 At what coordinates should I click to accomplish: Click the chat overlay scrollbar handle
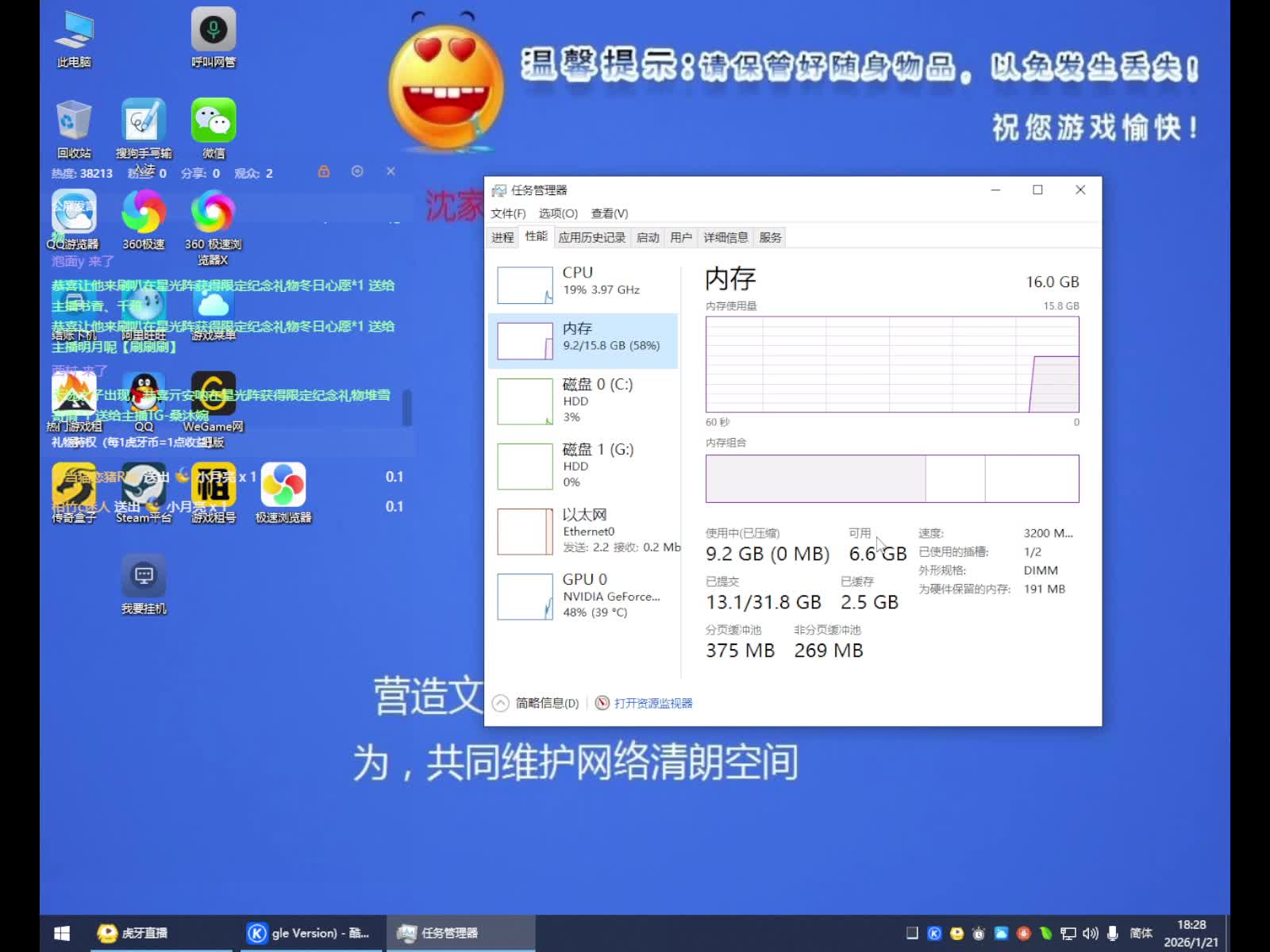(407, 408)
